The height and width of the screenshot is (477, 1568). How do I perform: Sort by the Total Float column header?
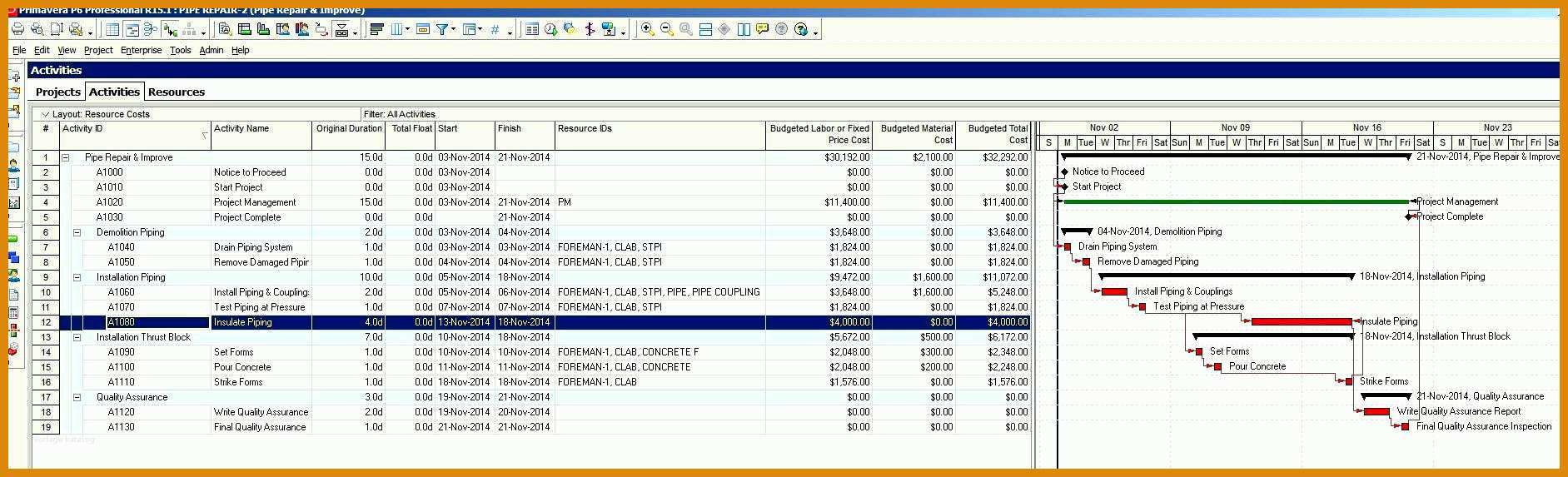click(x=411, y=135)
